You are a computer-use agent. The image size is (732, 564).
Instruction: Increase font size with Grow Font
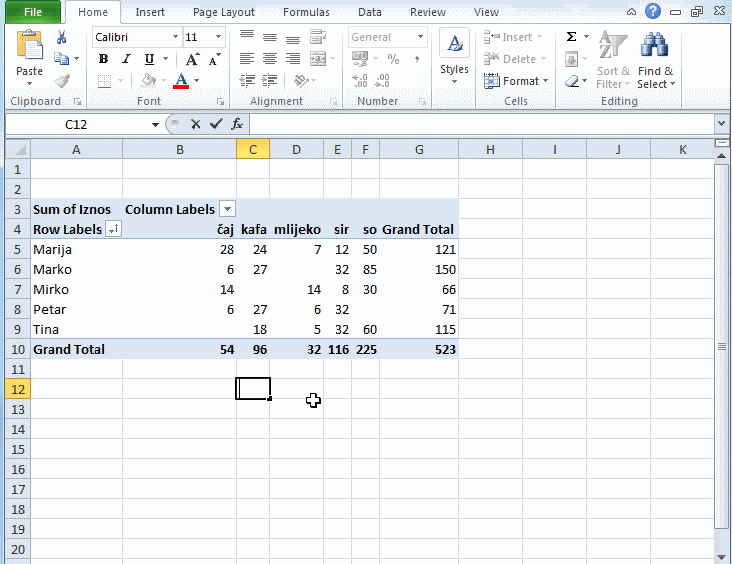coord(192,59)
